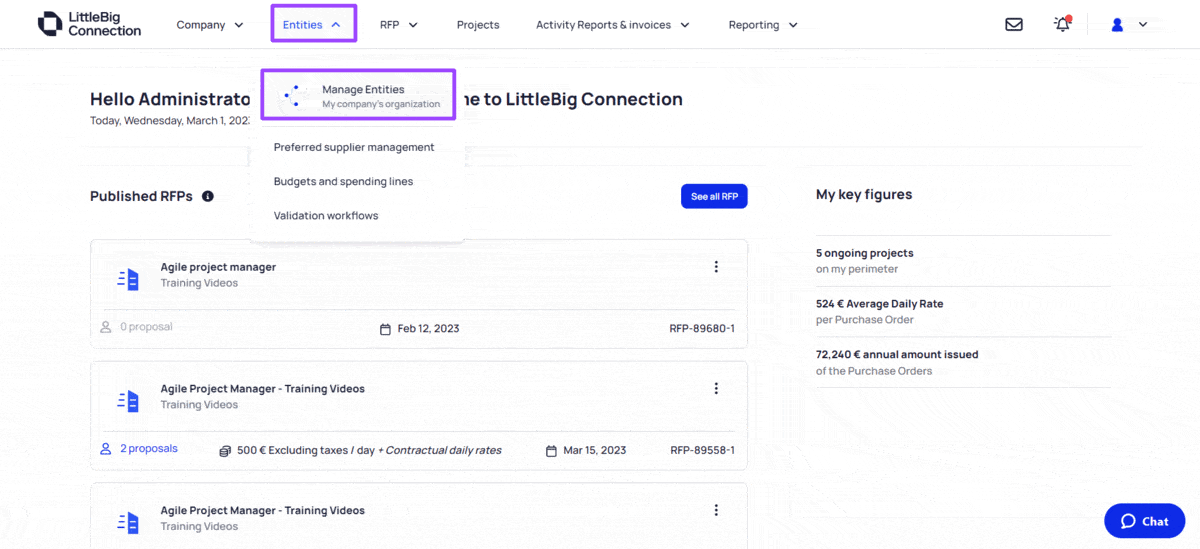The height and width of the screenshot is (549, 1200).
Task: Click the person icon beside 2 proposals
Action: pos(106,449)
